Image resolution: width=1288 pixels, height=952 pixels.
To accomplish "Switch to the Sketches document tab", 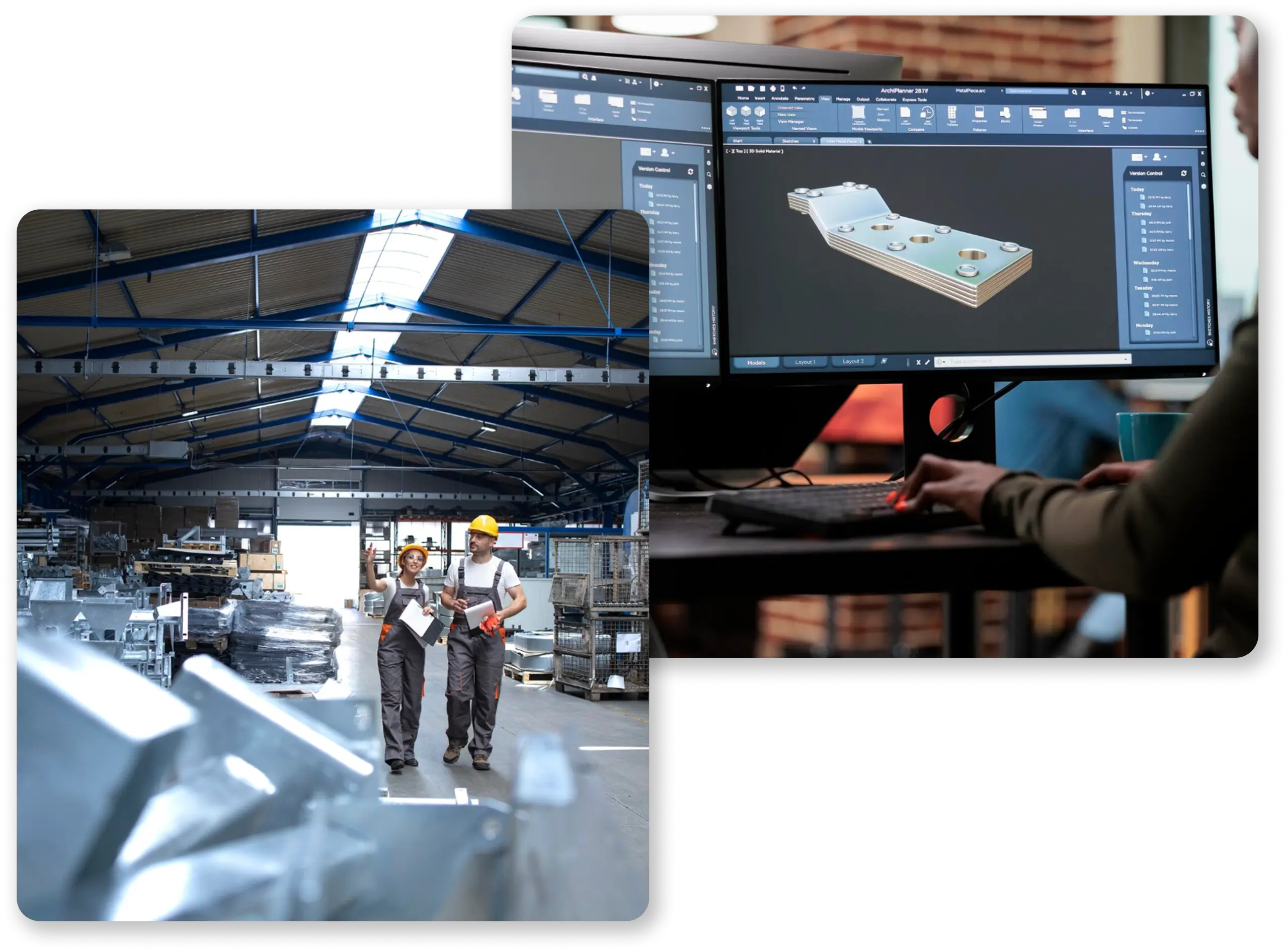I will click(x=790, y=142).
